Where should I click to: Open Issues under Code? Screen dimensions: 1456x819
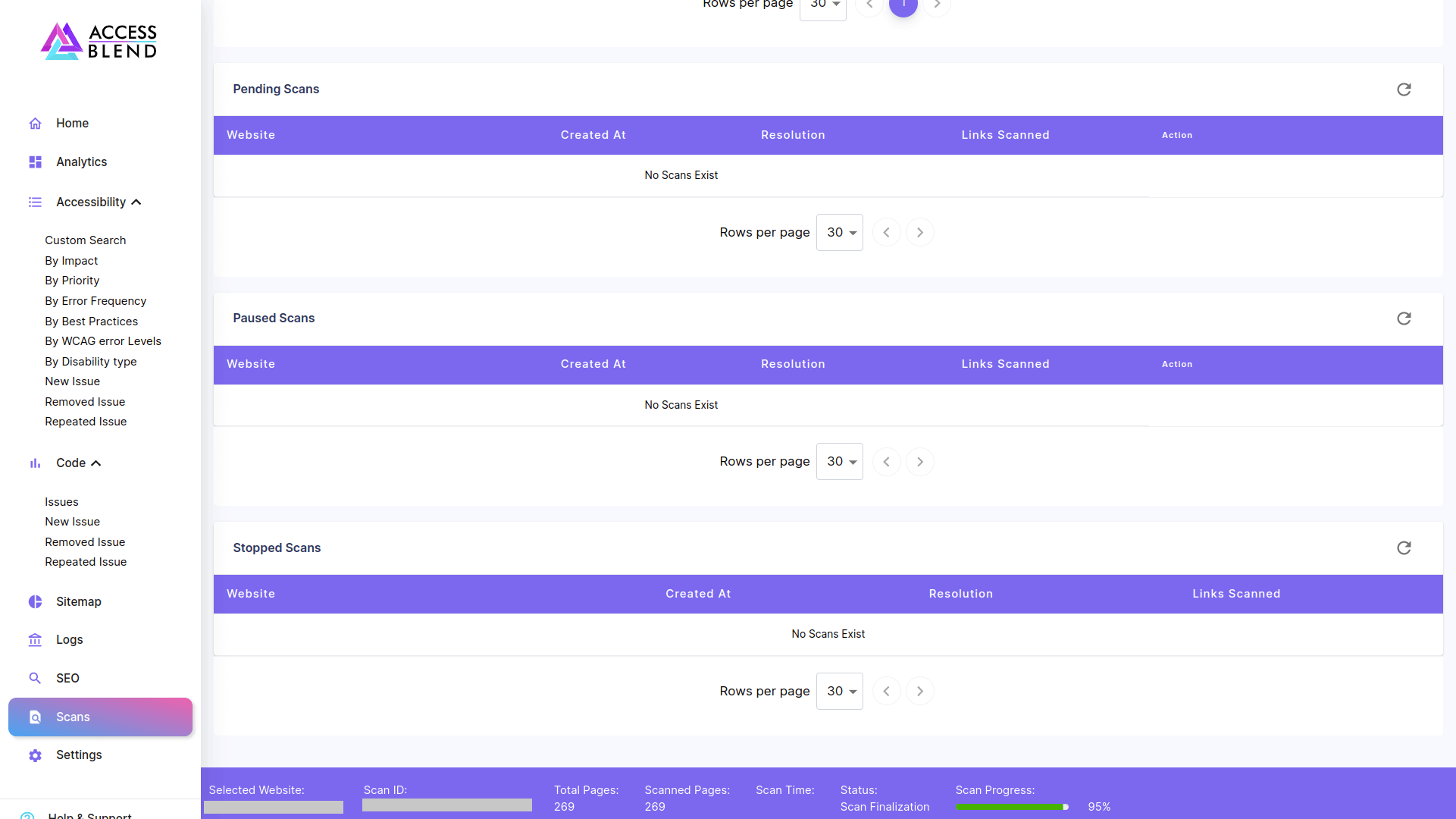pyautogui.click(x=61, y=502)
